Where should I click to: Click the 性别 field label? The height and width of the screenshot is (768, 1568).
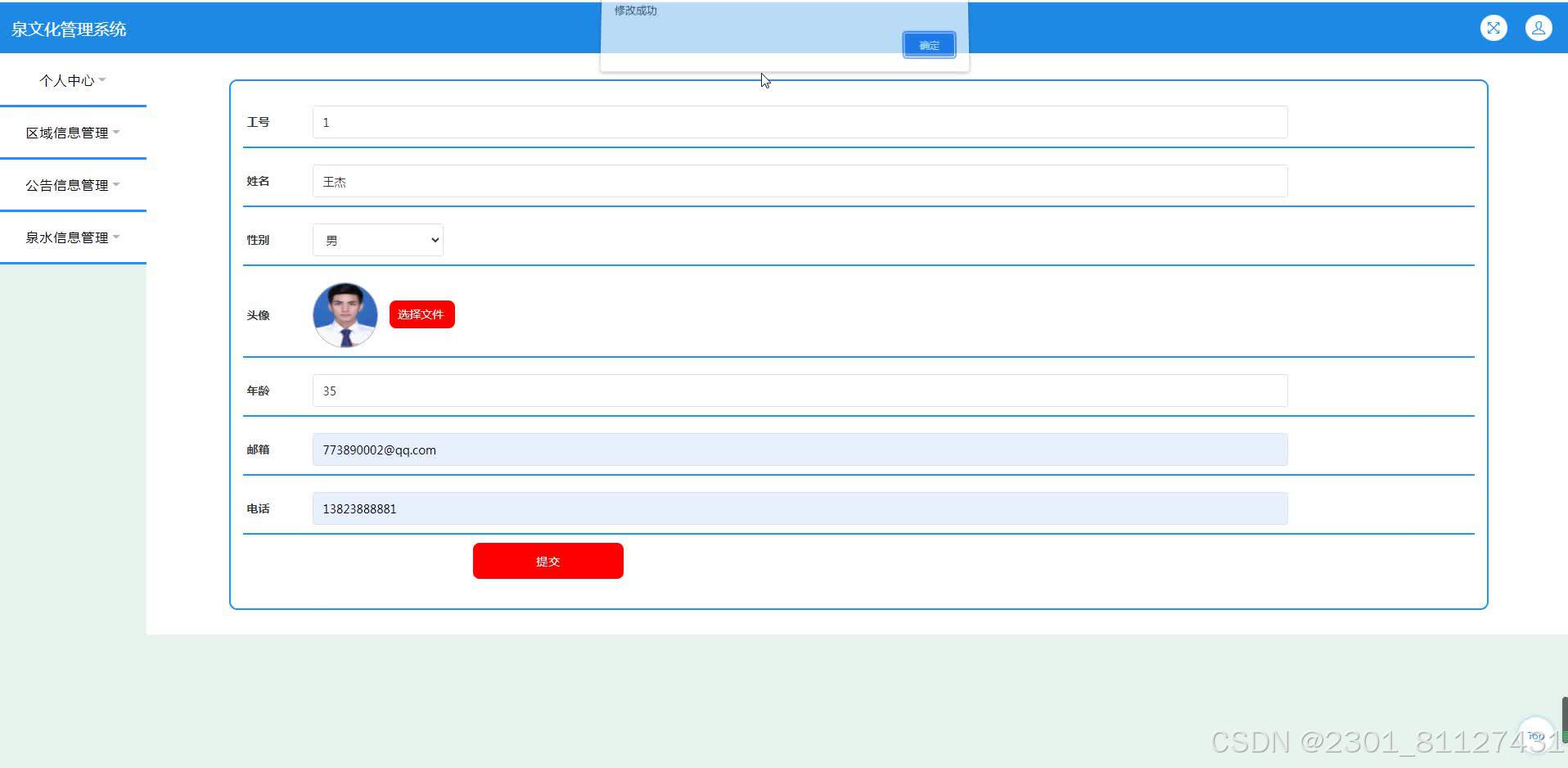tap(258, 240)
